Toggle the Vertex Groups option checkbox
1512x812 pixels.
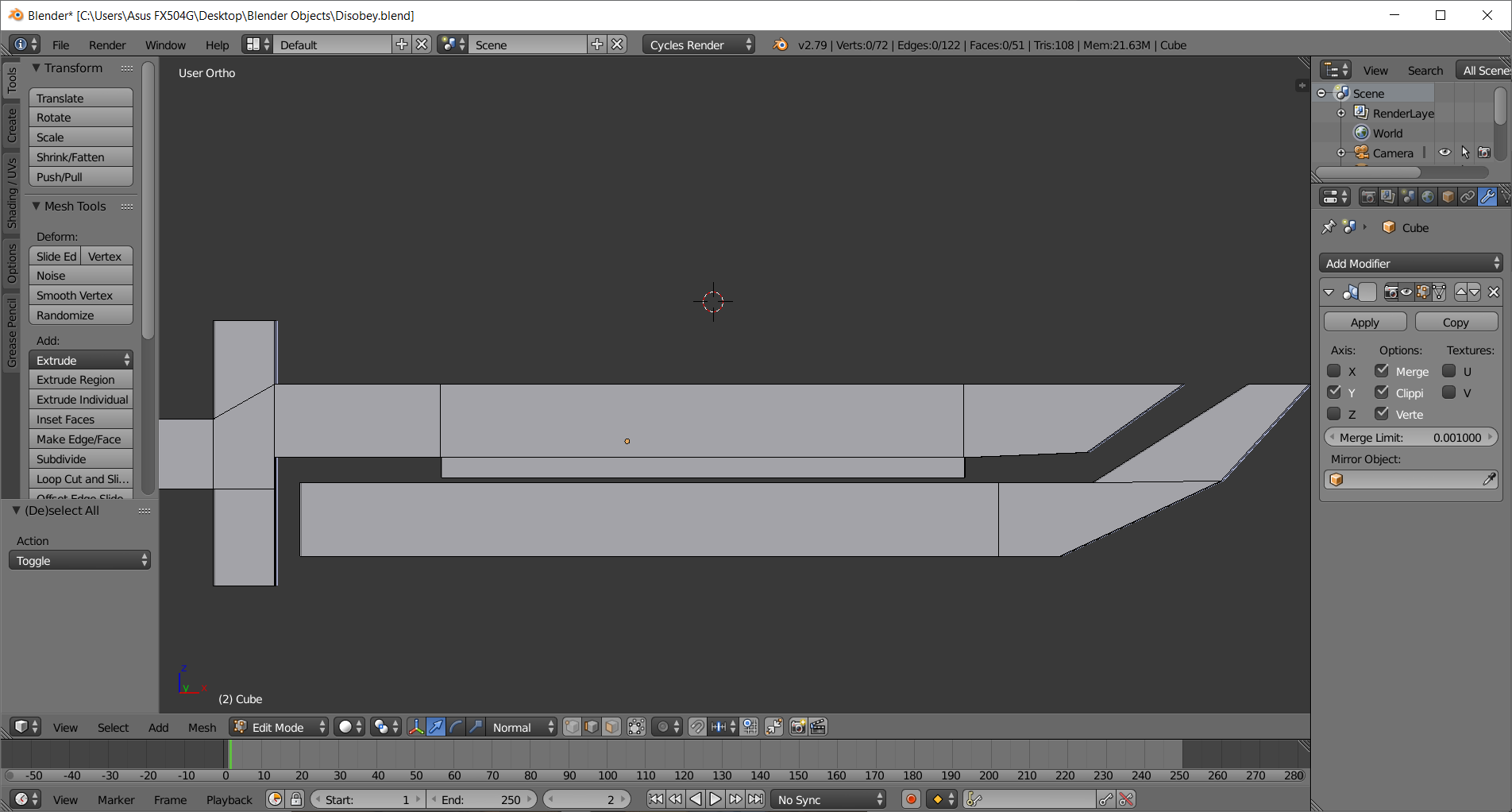click(x=1383, y=414)
